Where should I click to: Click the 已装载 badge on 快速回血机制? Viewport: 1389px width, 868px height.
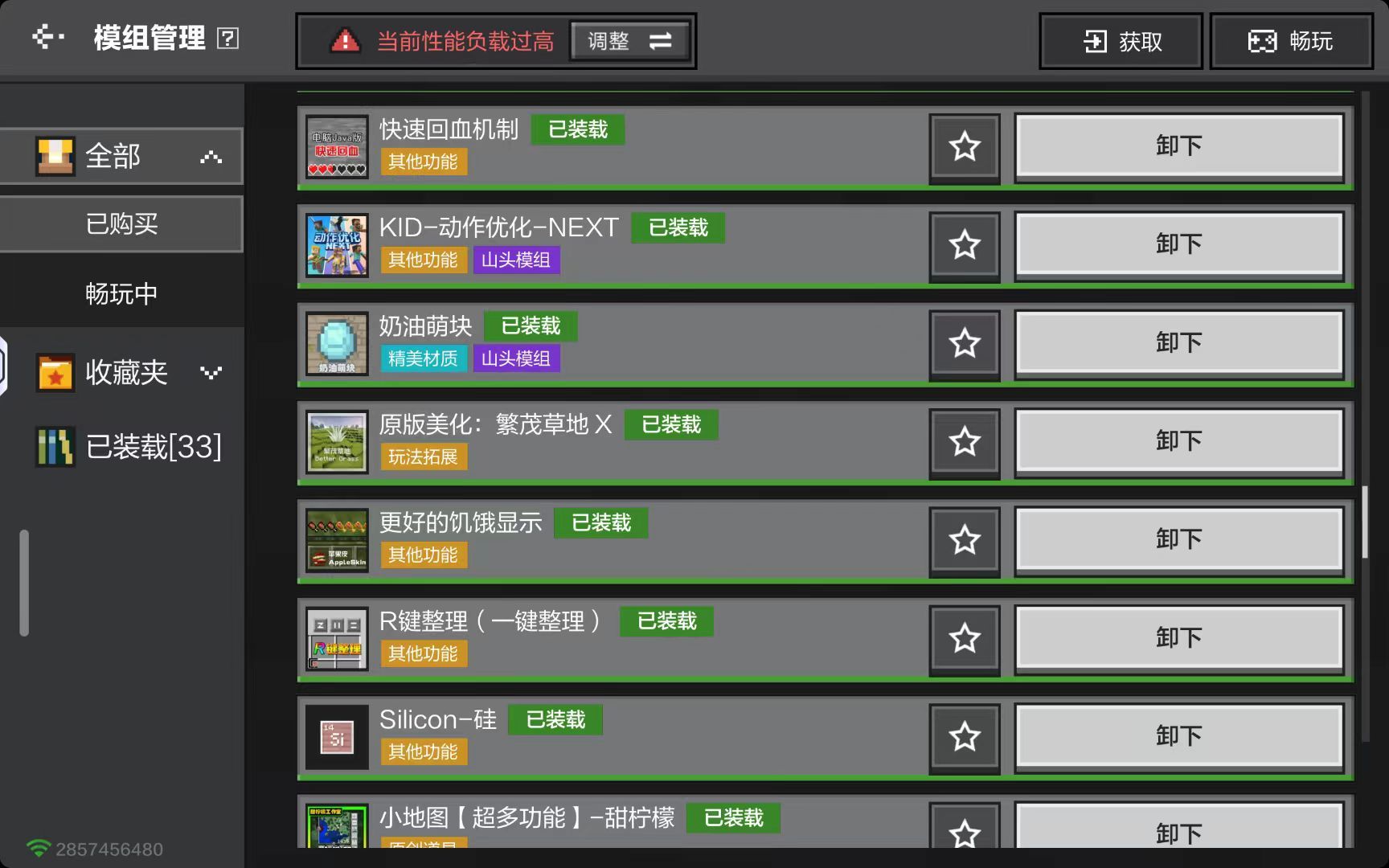click(x=578, y=129)
